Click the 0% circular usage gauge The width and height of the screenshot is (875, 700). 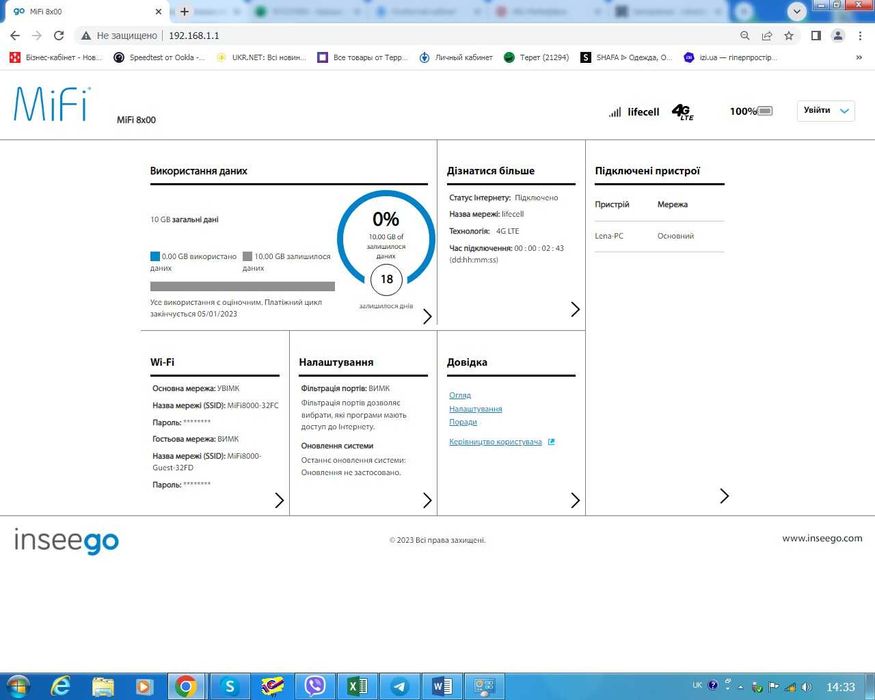pyautogui.click(x=386, y=237)
